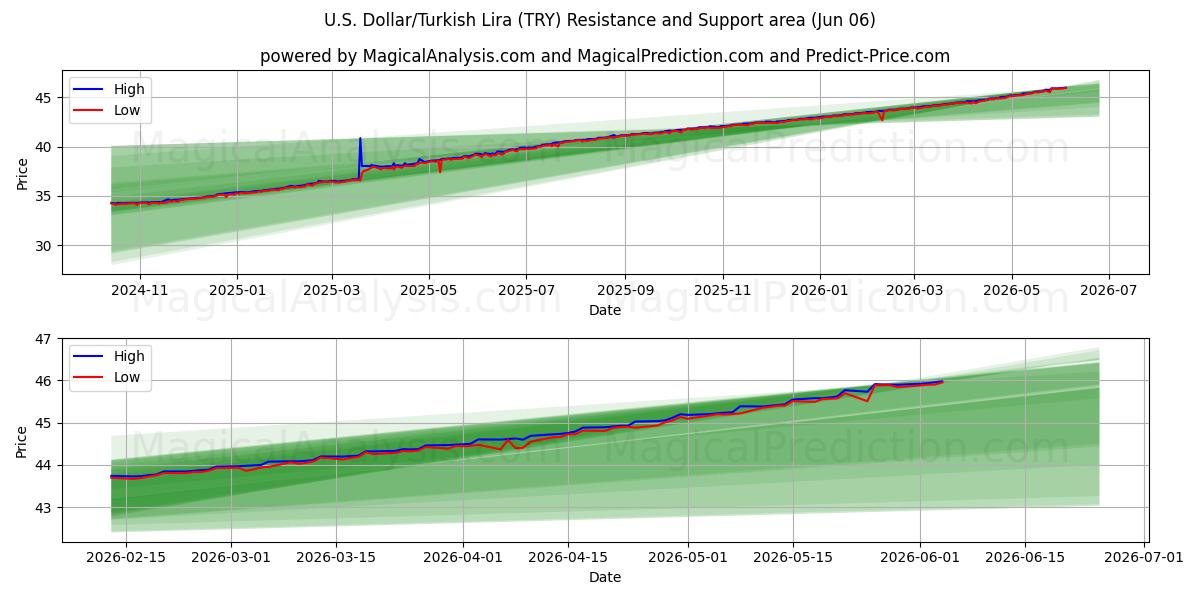Click the 'Date' axis label under top chart
The height and width of the screenshot is (600, 1200).
coord(605,310)
